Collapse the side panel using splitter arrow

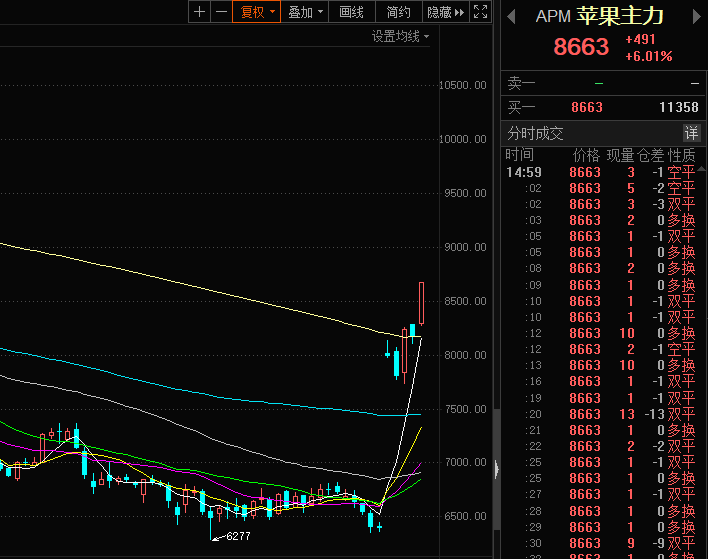(496, 465)
